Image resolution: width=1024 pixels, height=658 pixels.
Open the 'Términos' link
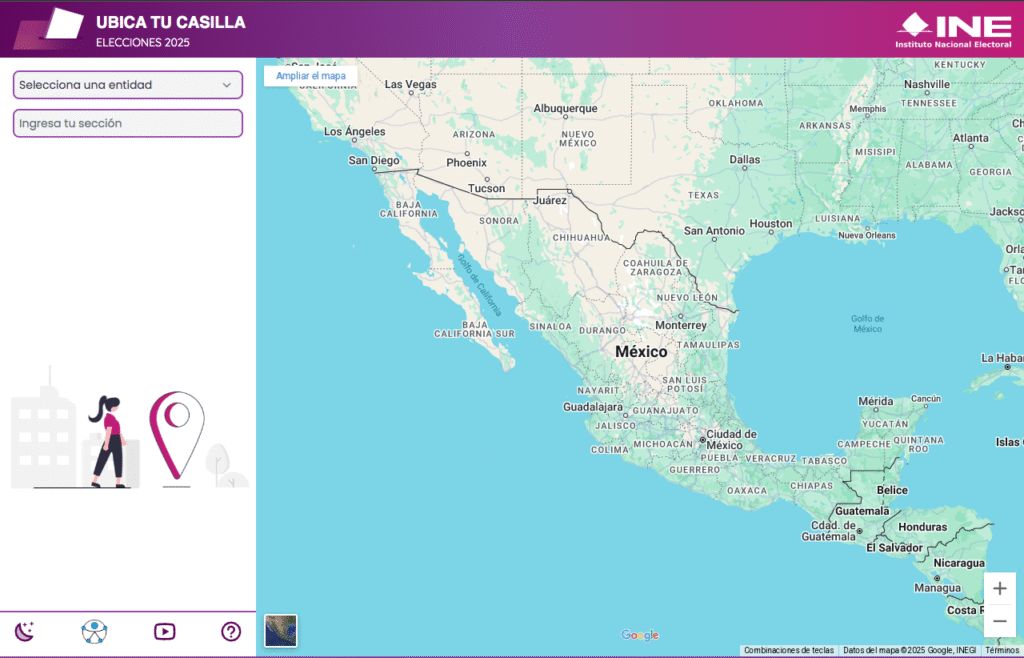tap(1001, 650)
